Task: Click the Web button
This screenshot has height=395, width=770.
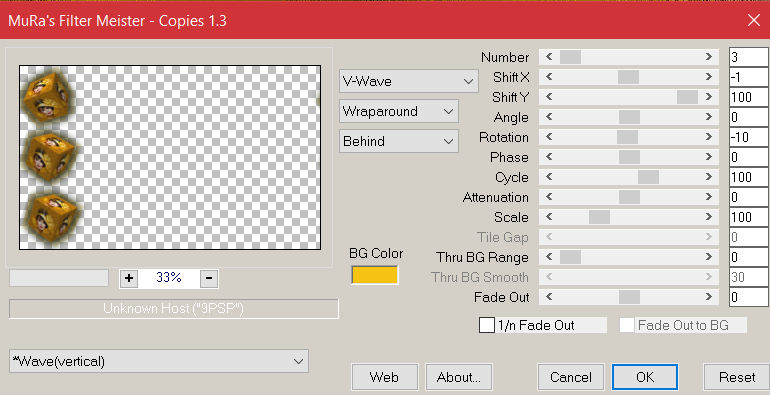Action: click(x=385, y=377)
